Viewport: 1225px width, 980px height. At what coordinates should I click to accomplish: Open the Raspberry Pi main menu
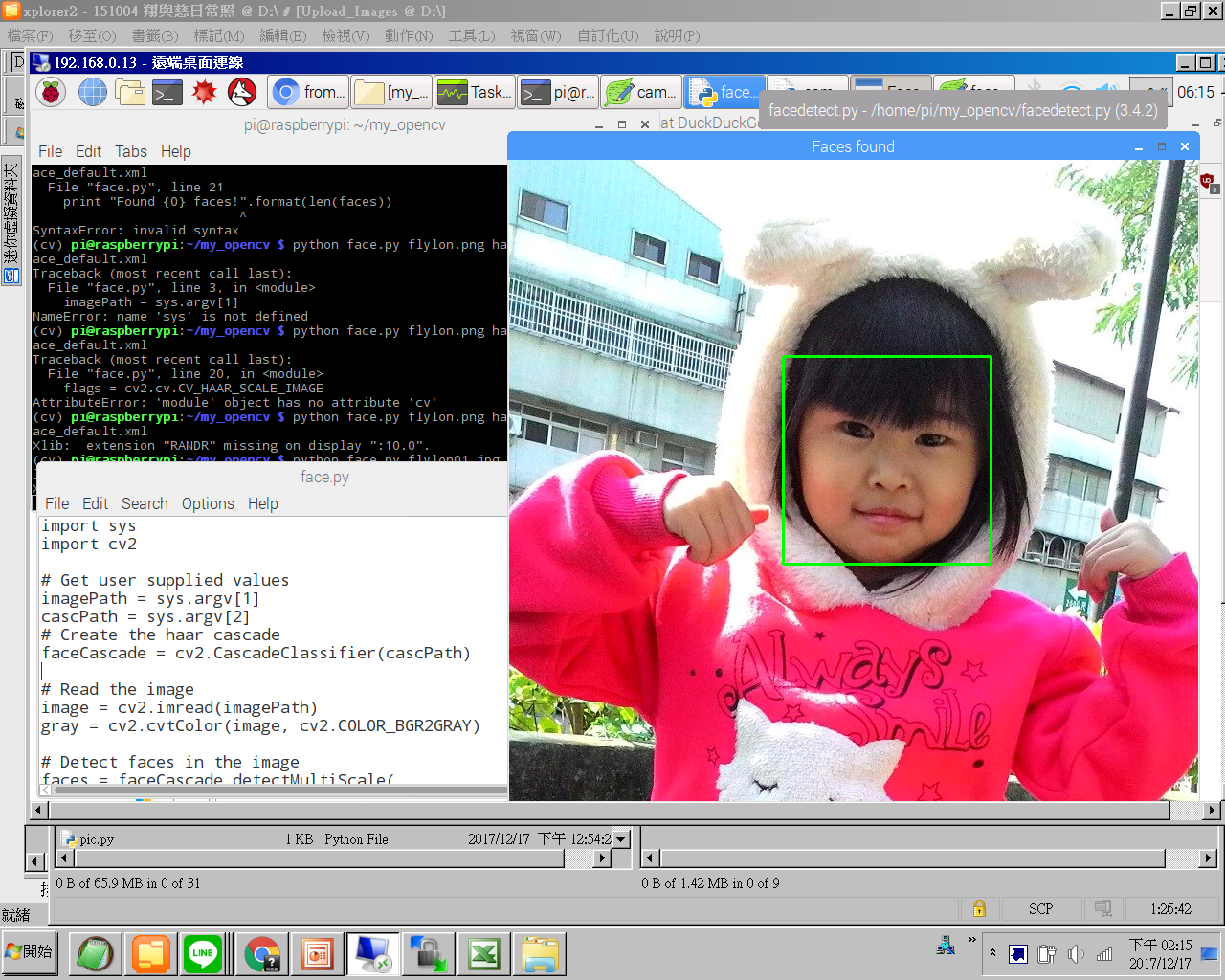(x=51, y=93)
